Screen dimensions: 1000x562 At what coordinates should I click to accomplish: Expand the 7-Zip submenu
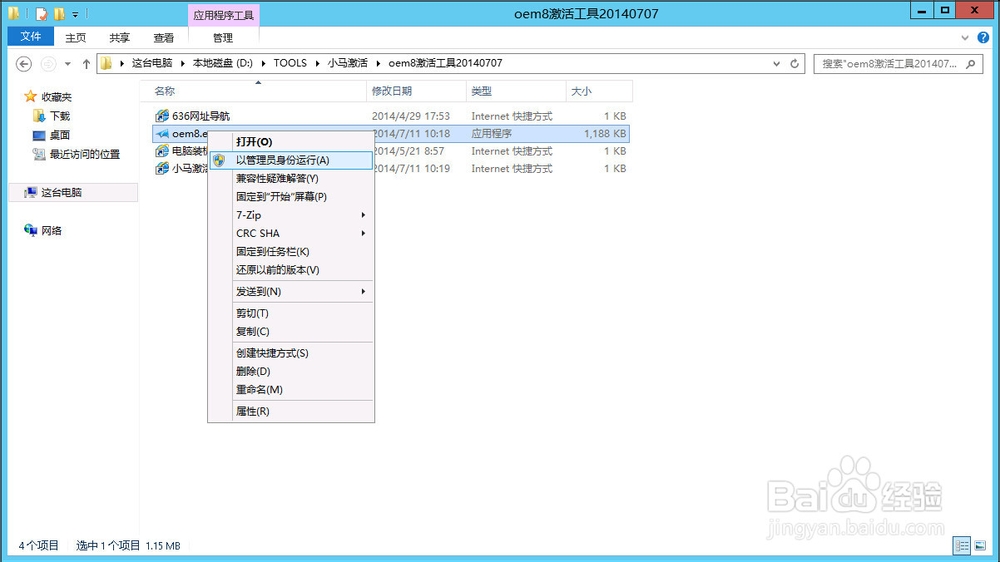[x=291, y=215]
